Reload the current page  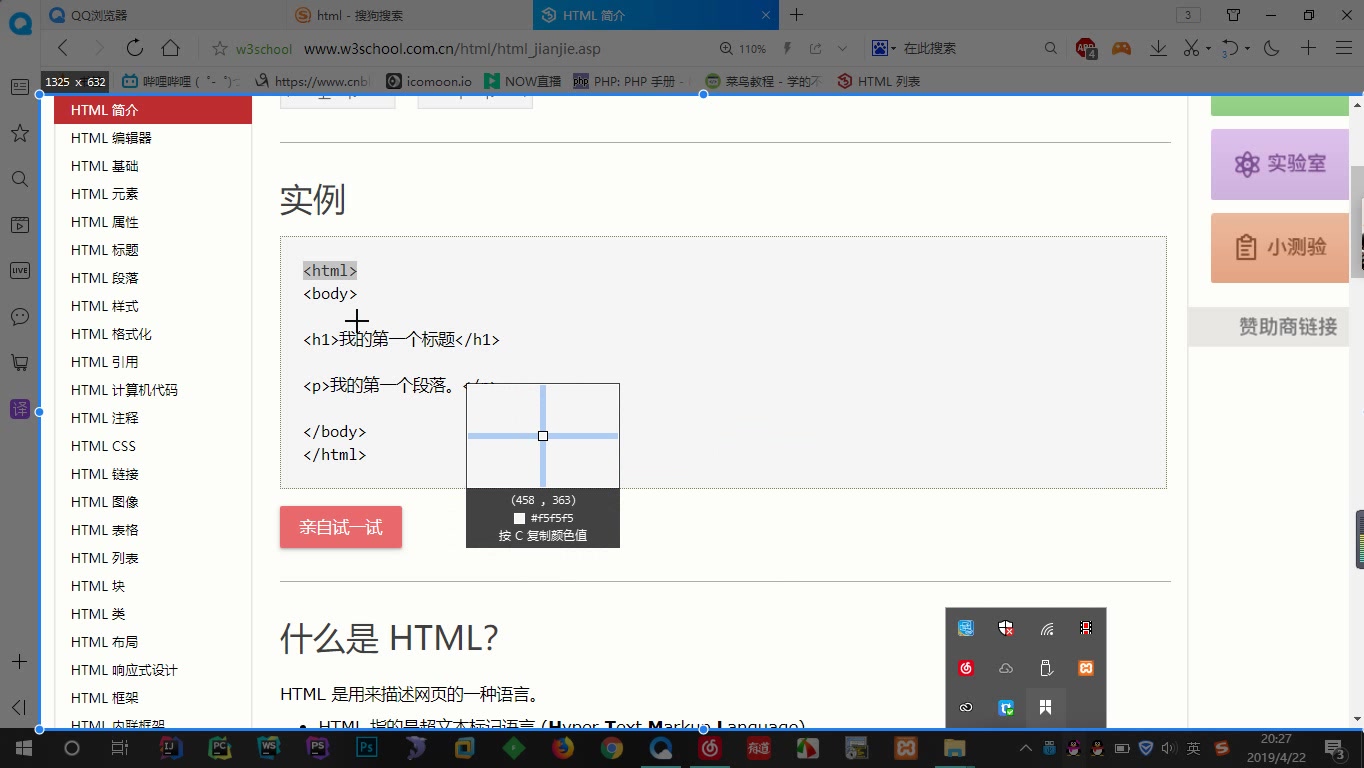pyautogui.click(x=135, y=48)
